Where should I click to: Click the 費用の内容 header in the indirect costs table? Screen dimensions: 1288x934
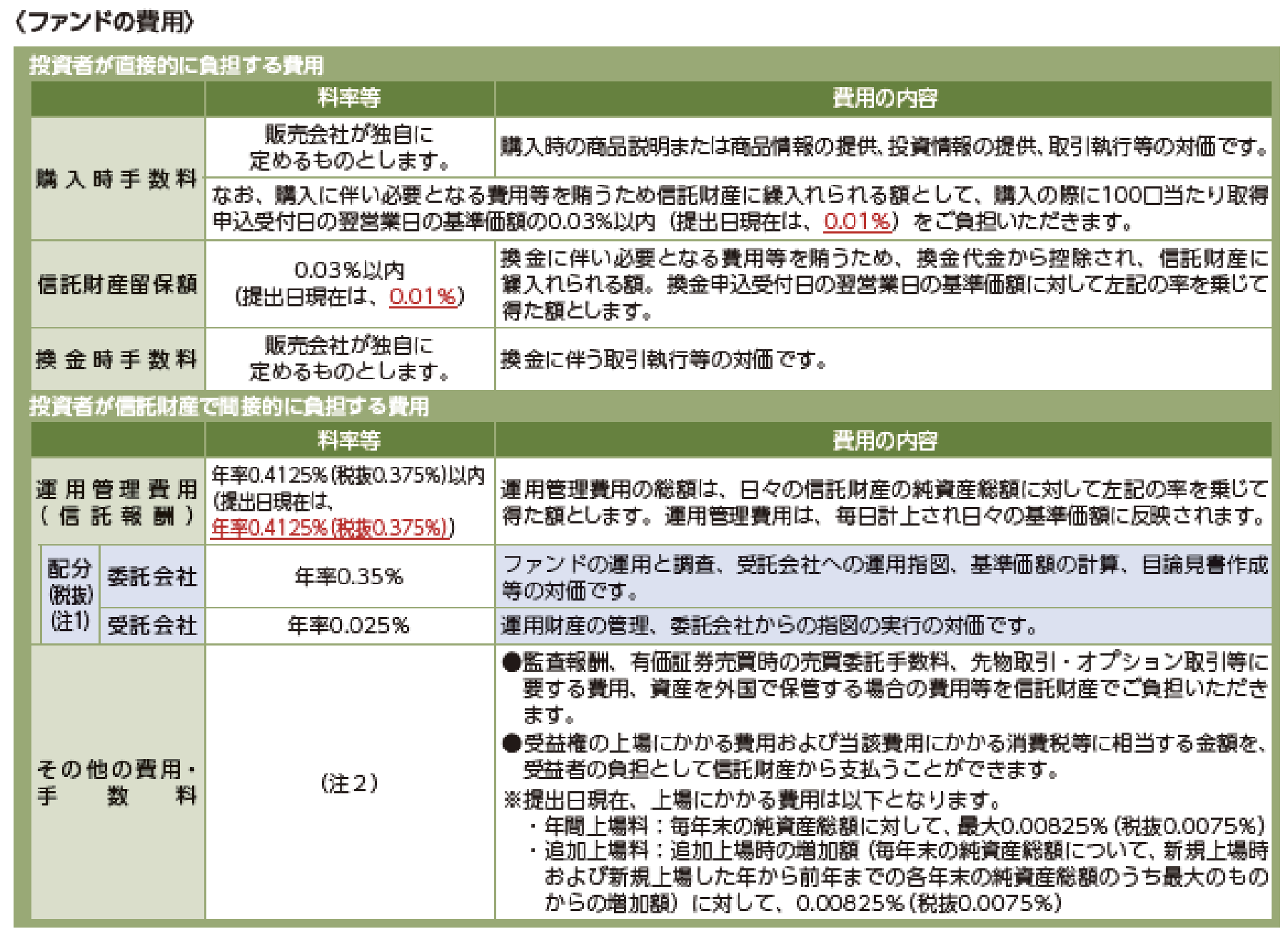(x=884, y=441)
